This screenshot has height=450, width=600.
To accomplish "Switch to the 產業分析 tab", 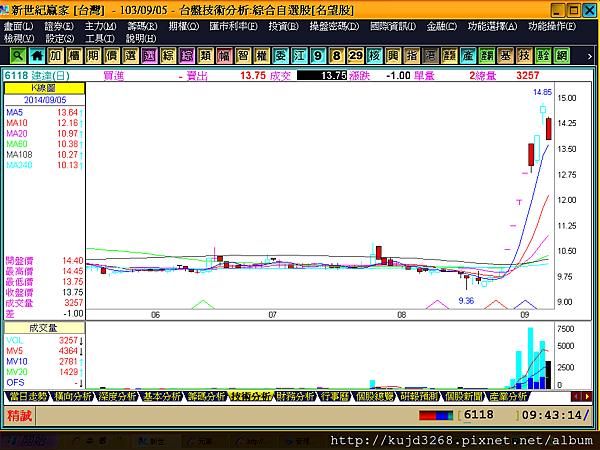I will pos(508,396).
